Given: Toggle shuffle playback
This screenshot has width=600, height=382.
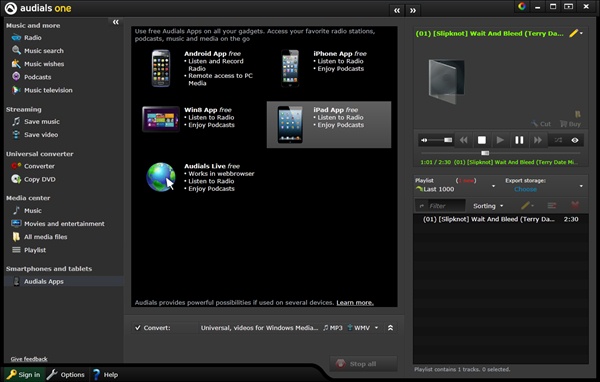Looking at the screenshot, I should (x=558, y=140).
